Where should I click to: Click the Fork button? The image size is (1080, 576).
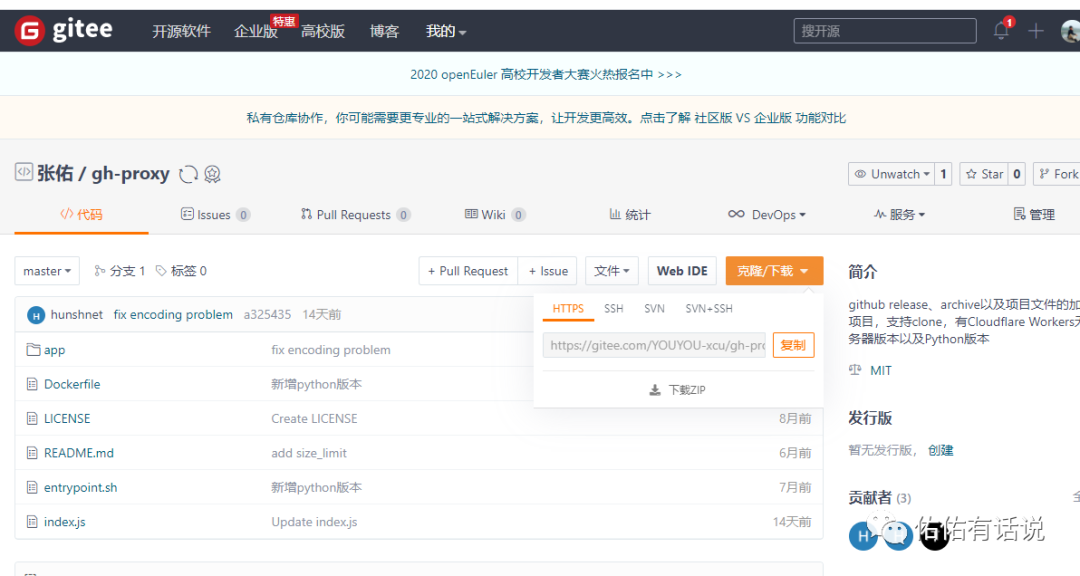tap(1058, 174)
